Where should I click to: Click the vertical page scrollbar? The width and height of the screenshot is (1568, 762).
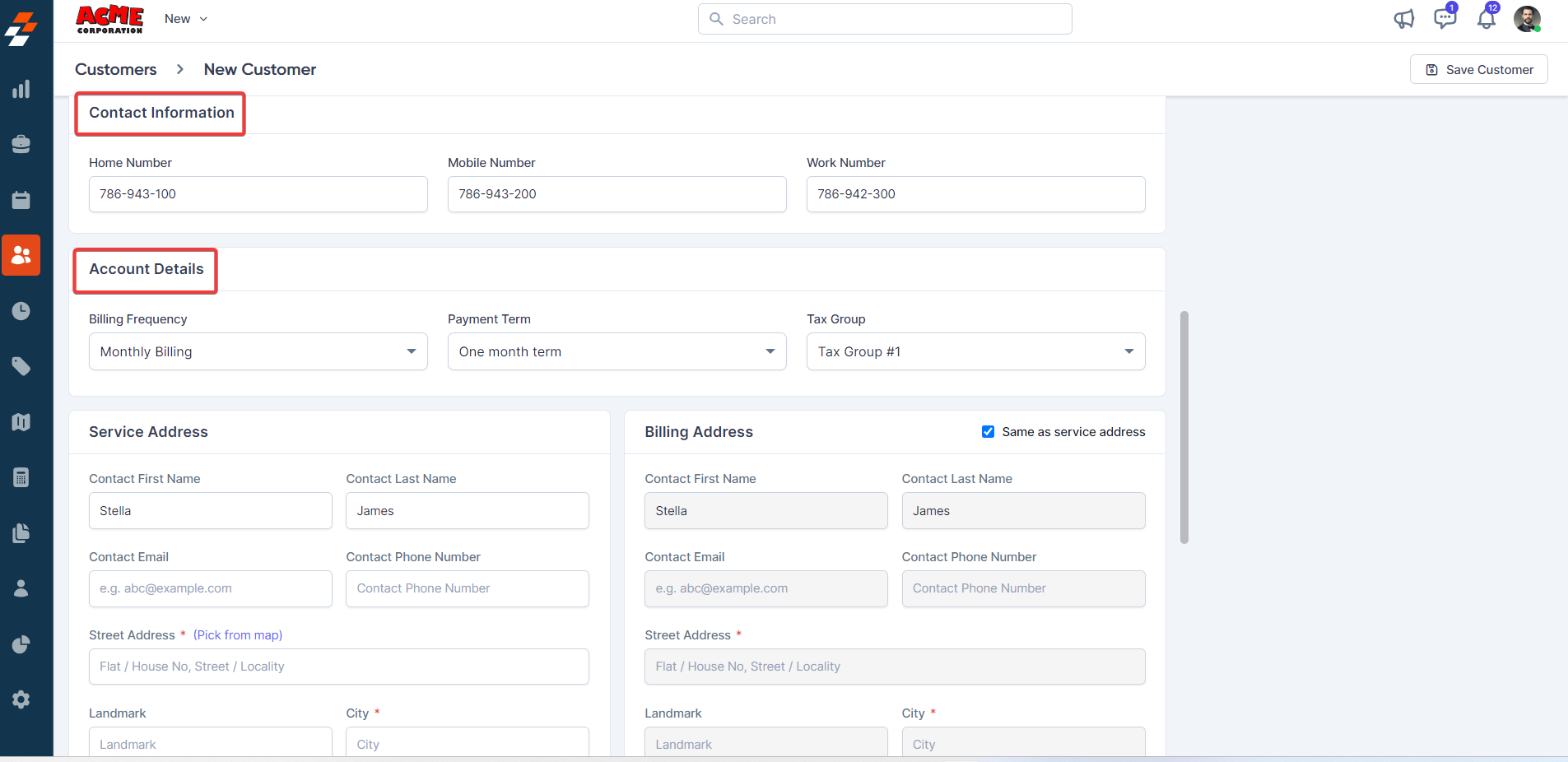pos(1184,427)
